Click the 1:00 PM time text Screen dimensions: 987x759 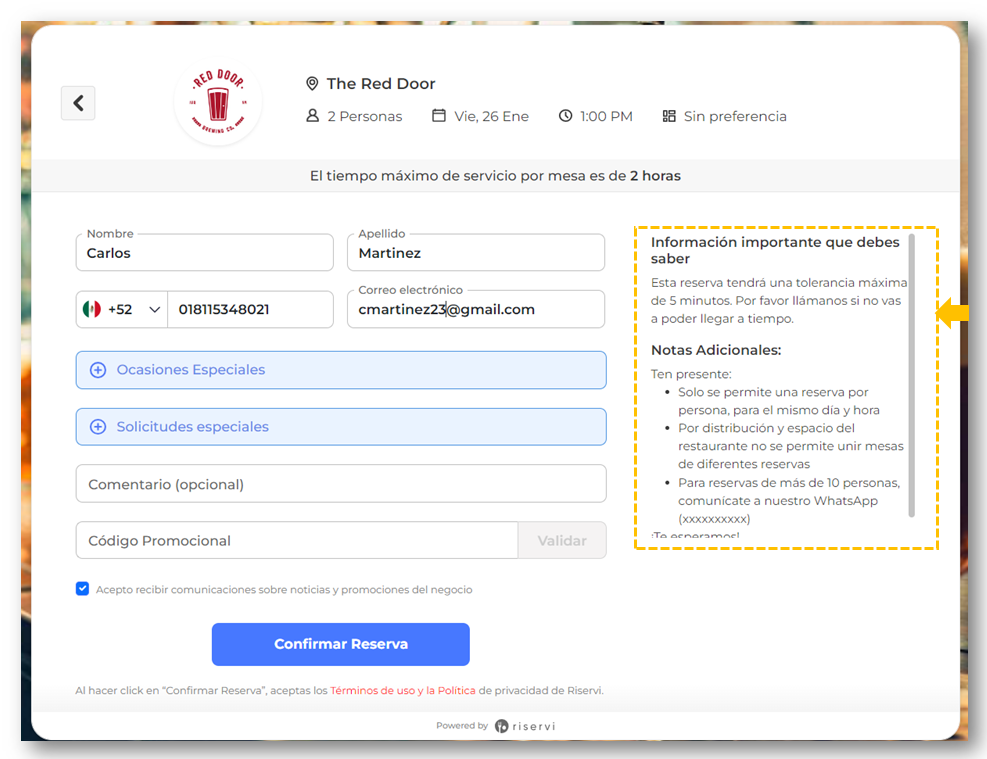point(606,116)
